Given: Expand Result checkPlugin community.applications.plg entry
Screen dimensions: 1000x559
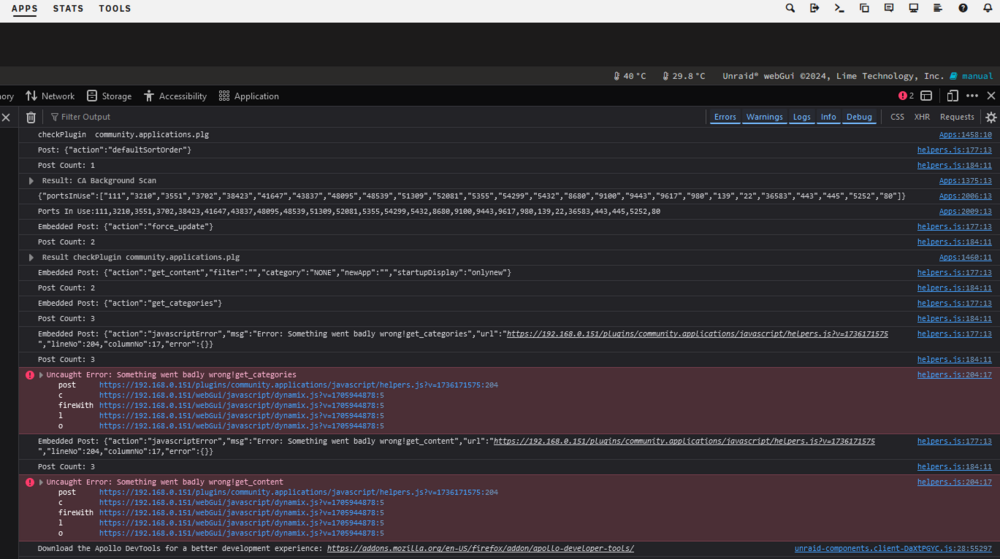Looking at the screenshot, I should (x=31, y=258).
